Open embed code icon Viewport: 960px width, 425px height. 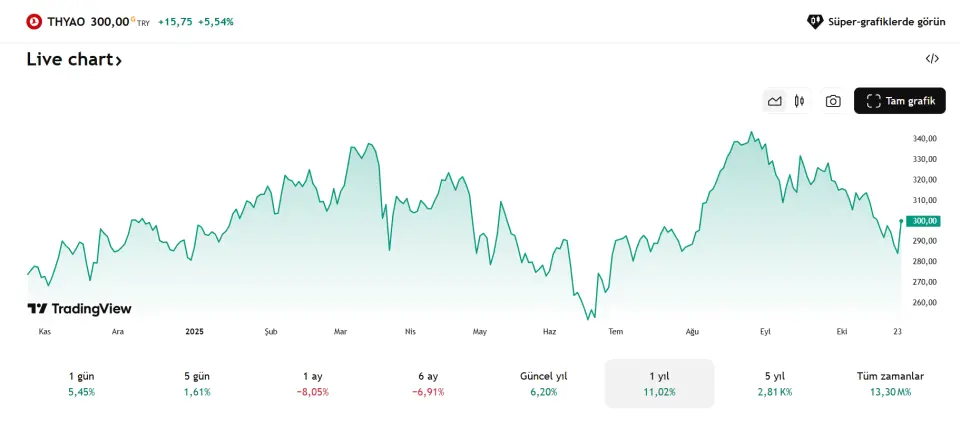(932, 59)
